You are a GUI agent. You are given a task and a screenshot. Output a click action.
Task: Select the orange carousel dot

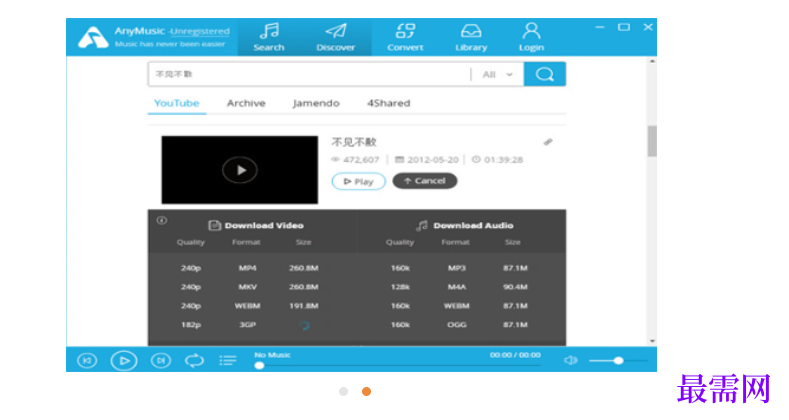tap(366, 391)
